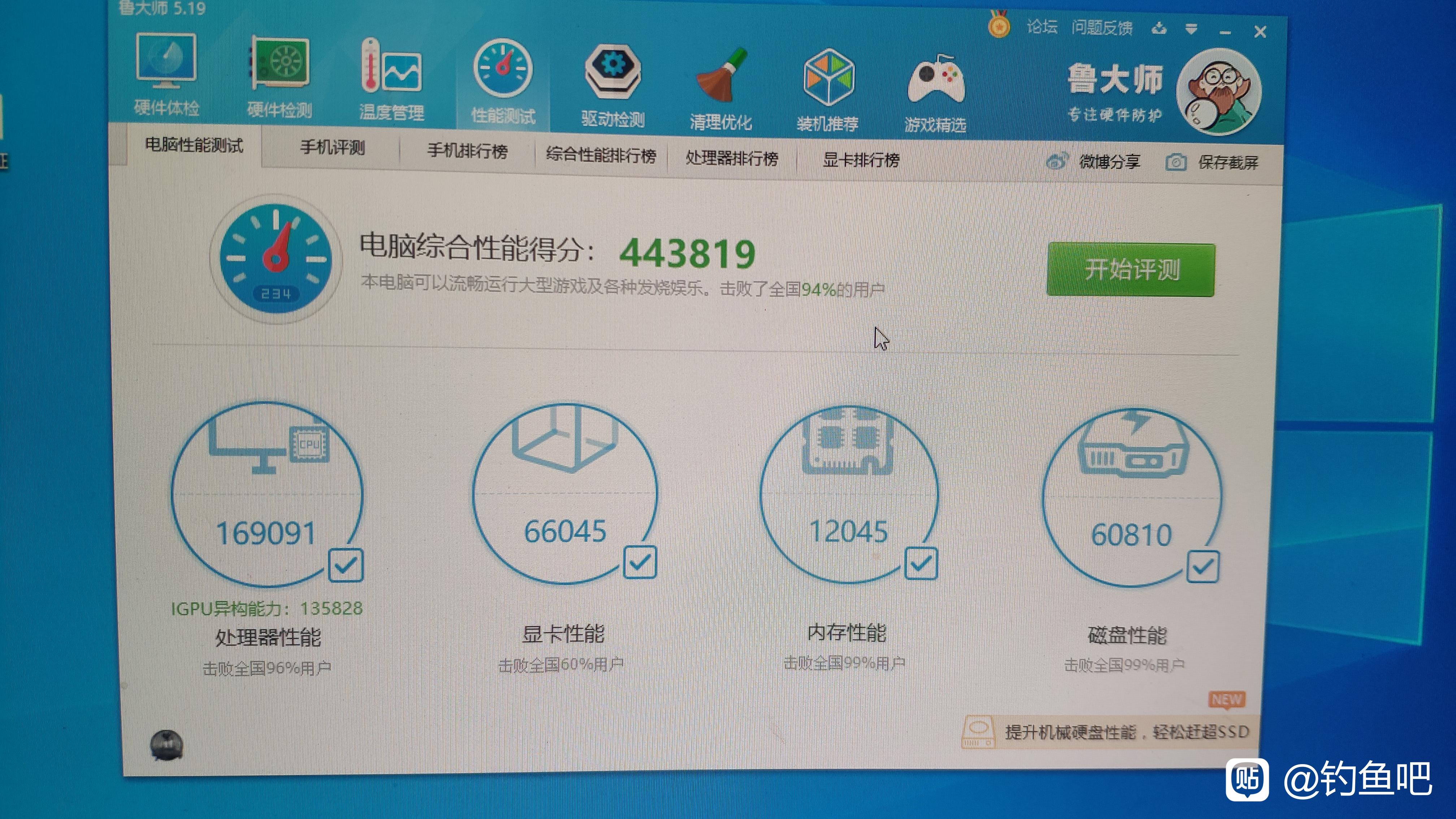Click 微博分享 share link
Viewport: 1456px width, 819px height.
point(1110,162)
